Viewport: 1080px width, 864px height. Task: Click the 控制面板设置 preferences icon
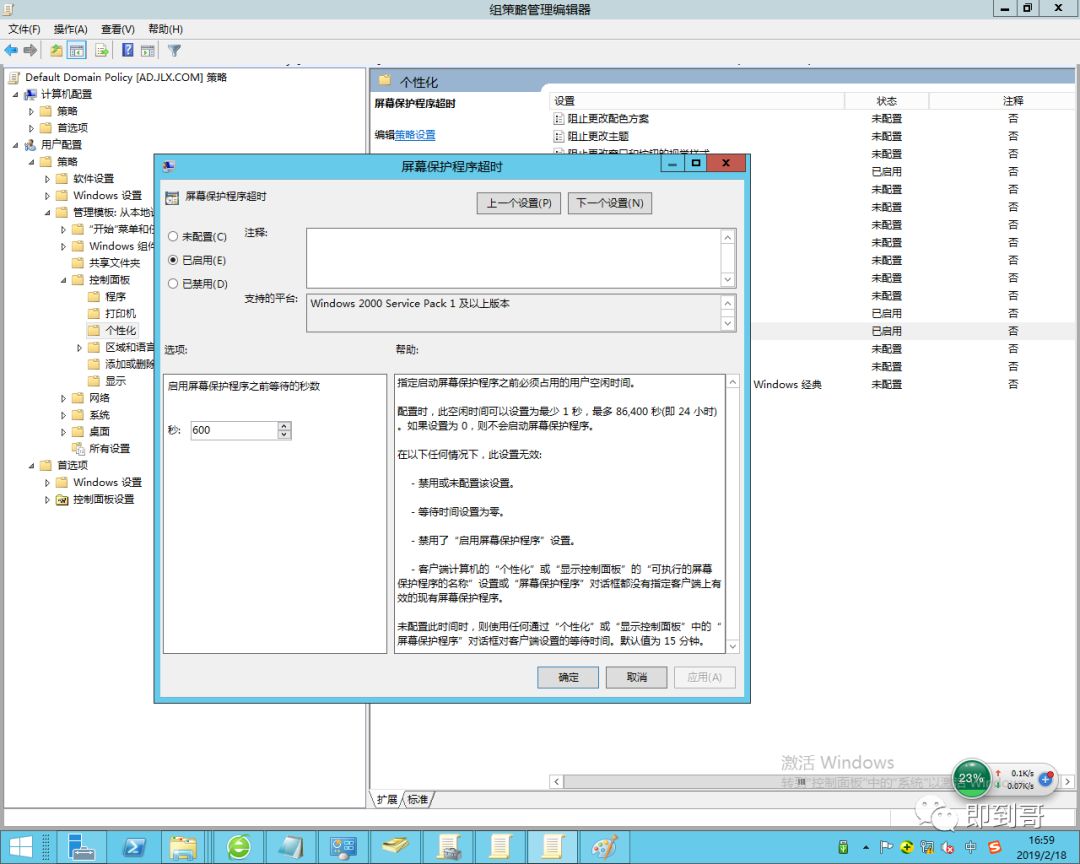62,500
